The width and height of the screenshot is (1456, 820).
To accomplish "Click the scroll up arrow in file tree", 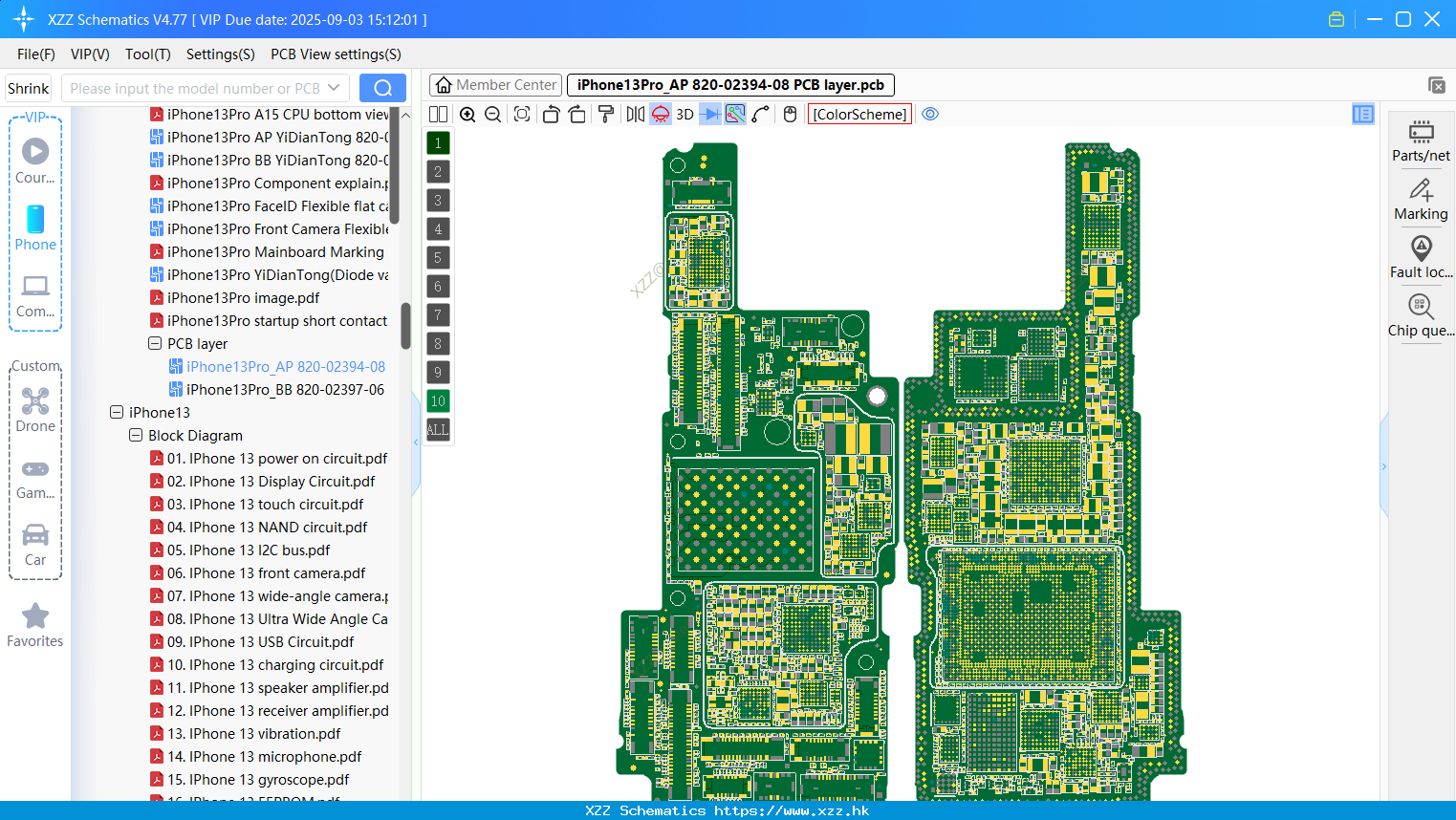I will 405,115.
